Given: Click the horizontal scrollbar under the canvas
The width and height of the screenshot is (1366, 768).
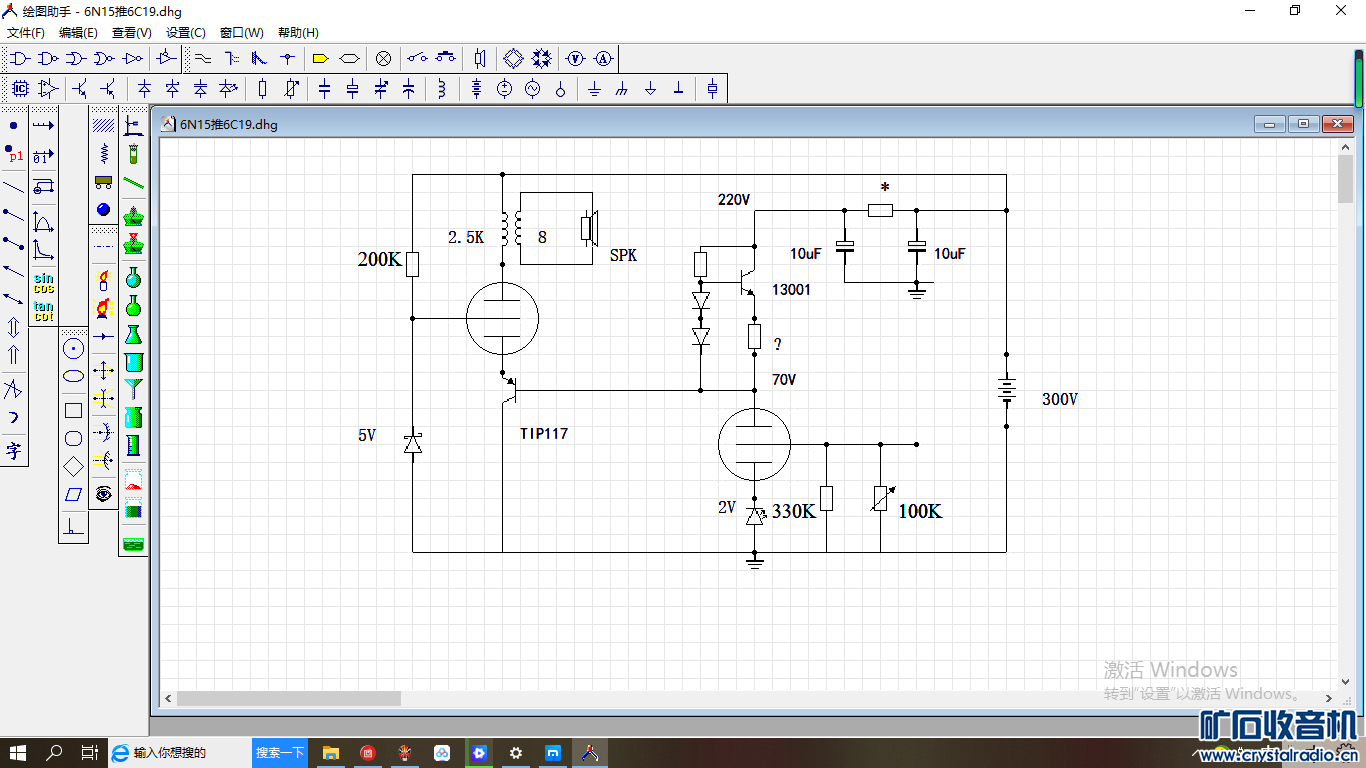Looking at the screenshot, I should [290, 698].
